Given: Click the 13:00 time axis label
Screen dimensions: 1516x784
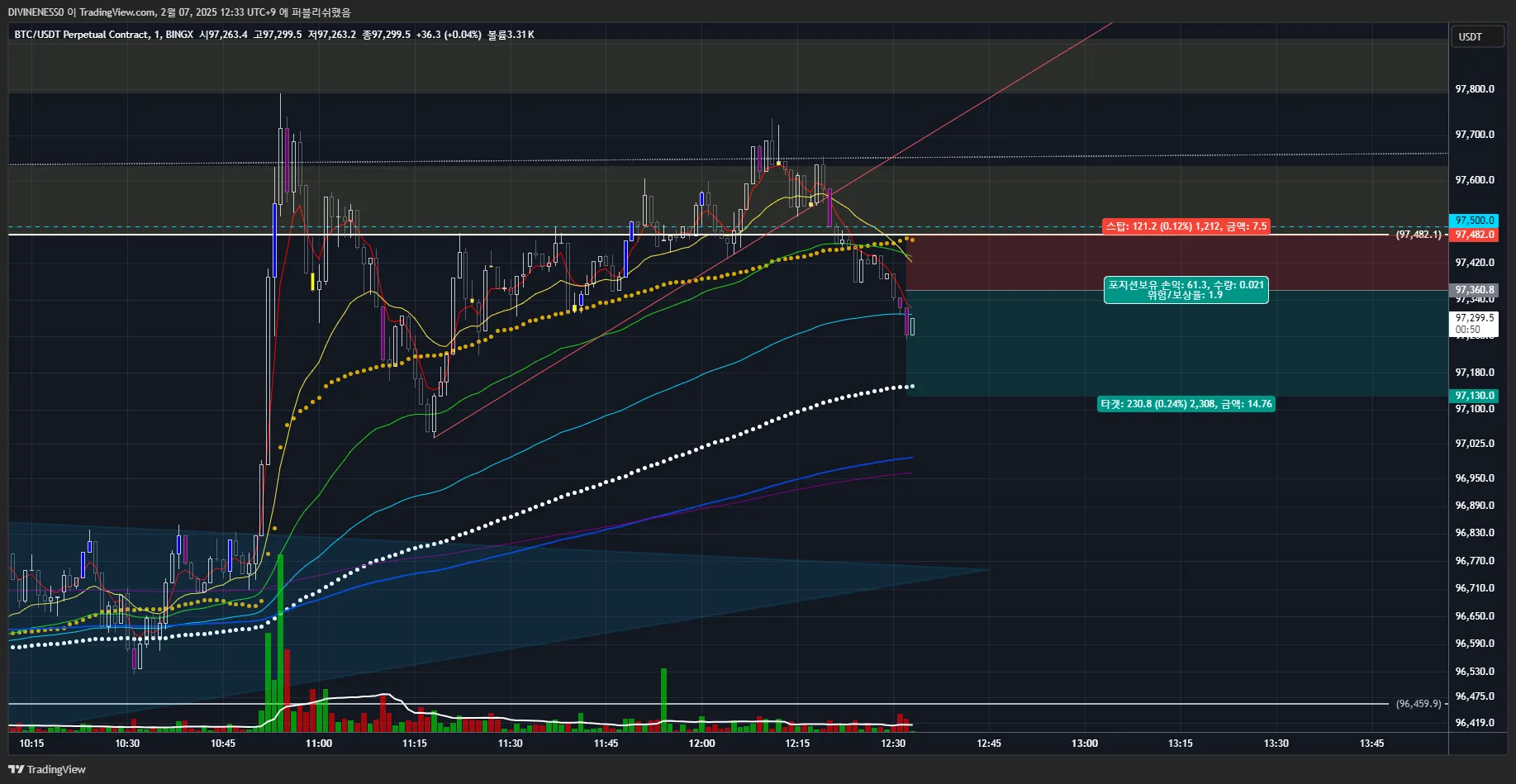Looking at the screenshot, I should pyautogui.click(x=1085, y=744).
